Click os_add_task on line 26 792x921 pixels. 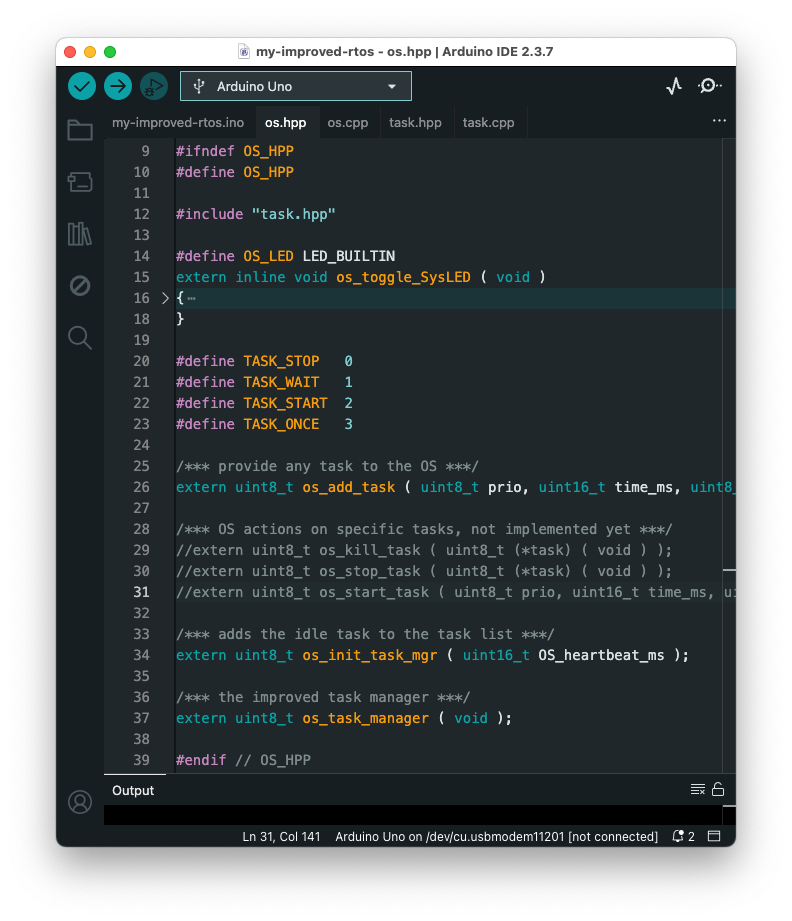349,488
